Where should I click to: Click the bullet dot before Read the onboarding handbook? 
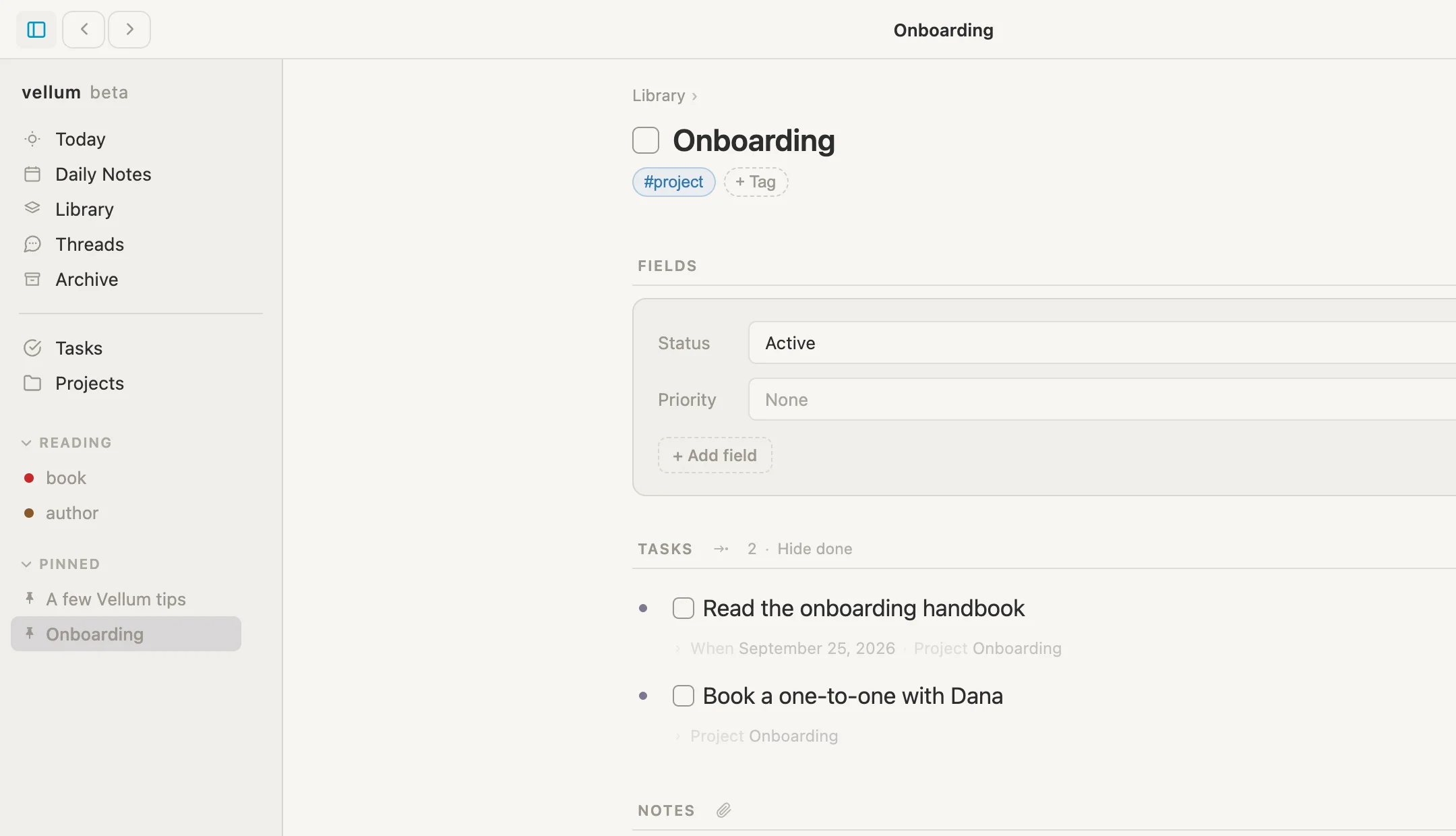[643, 608]
